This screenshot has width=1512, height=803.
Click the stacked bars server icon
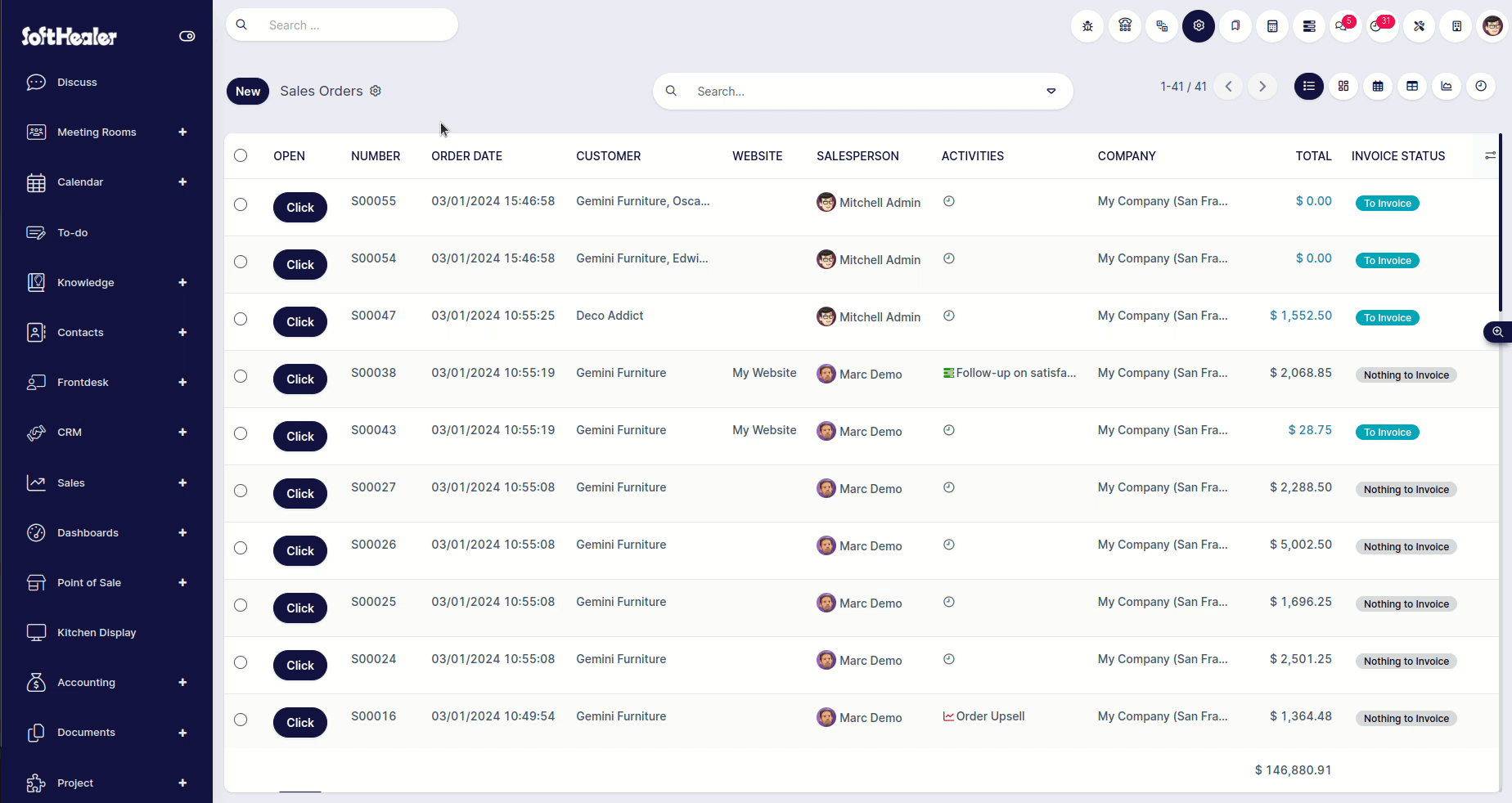point(1309,26)
